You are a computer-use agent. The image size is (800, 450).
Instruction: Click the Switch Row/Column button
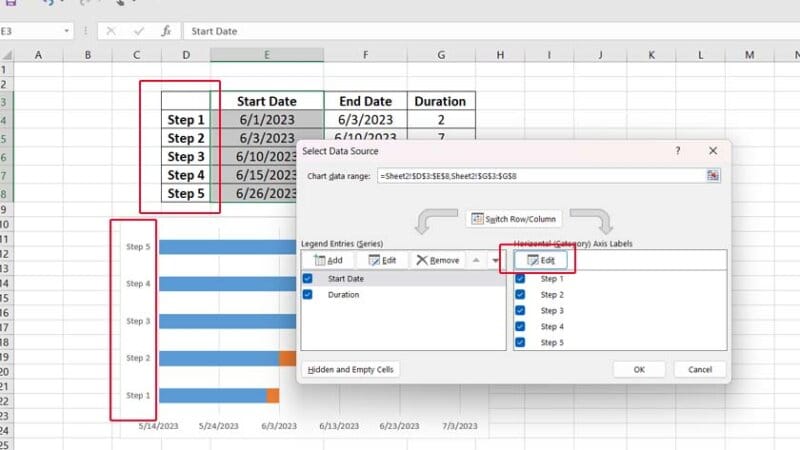point(513,219)
